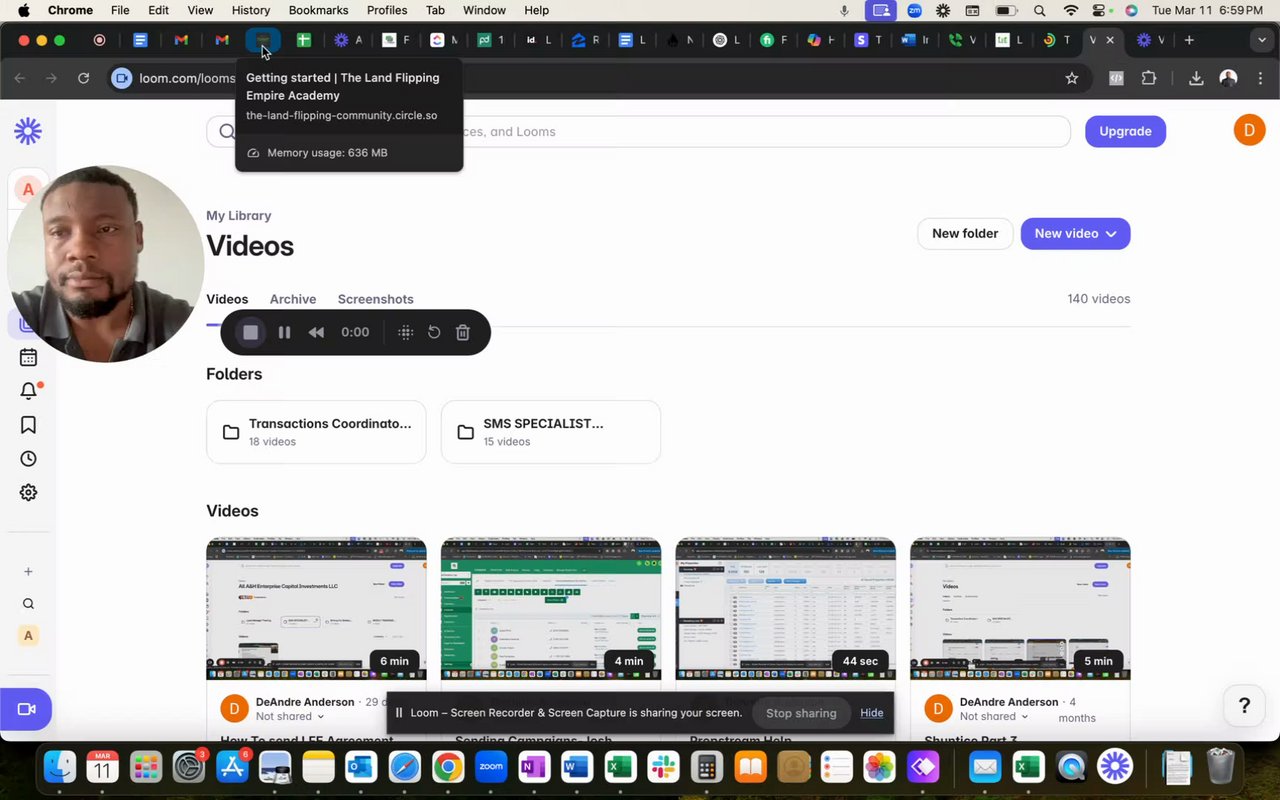Click the rewind recording control
This screenshot has width=1280, height=800.
click(316, 332)
